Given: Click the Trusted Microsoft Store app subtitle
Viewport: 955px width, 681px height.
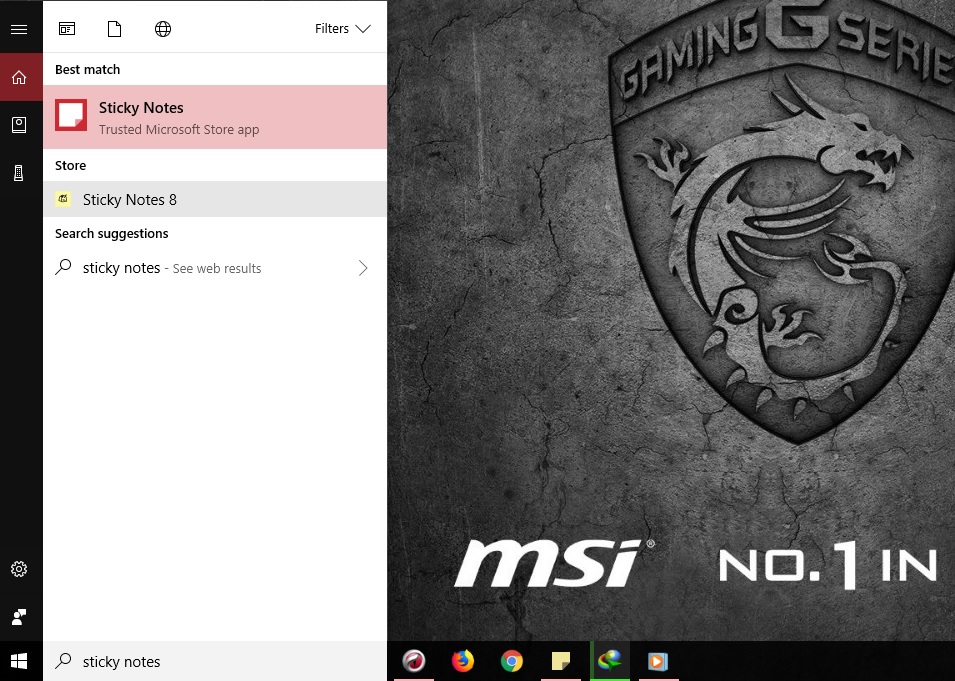Looking at the screenshot, I should [179, 129].
